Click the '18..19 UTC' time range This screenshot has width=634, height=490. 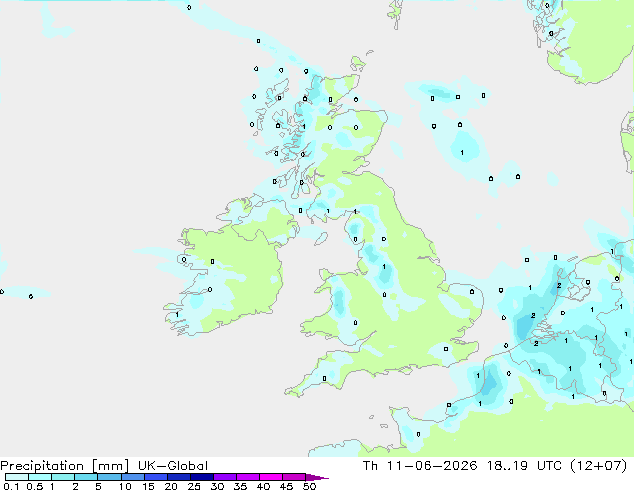pos(524,466)
